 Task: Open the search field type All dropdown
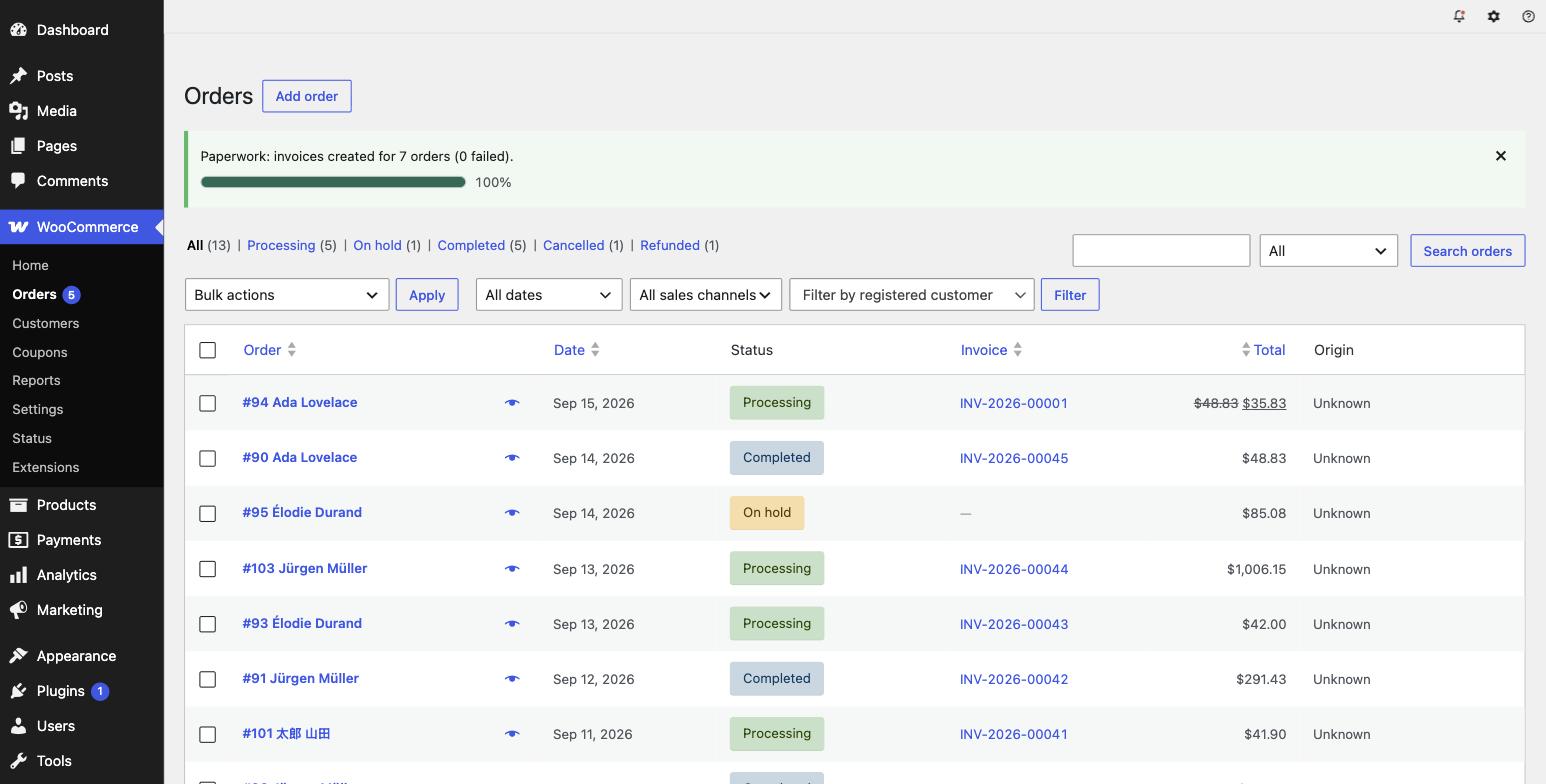[x=1329, y=251]
